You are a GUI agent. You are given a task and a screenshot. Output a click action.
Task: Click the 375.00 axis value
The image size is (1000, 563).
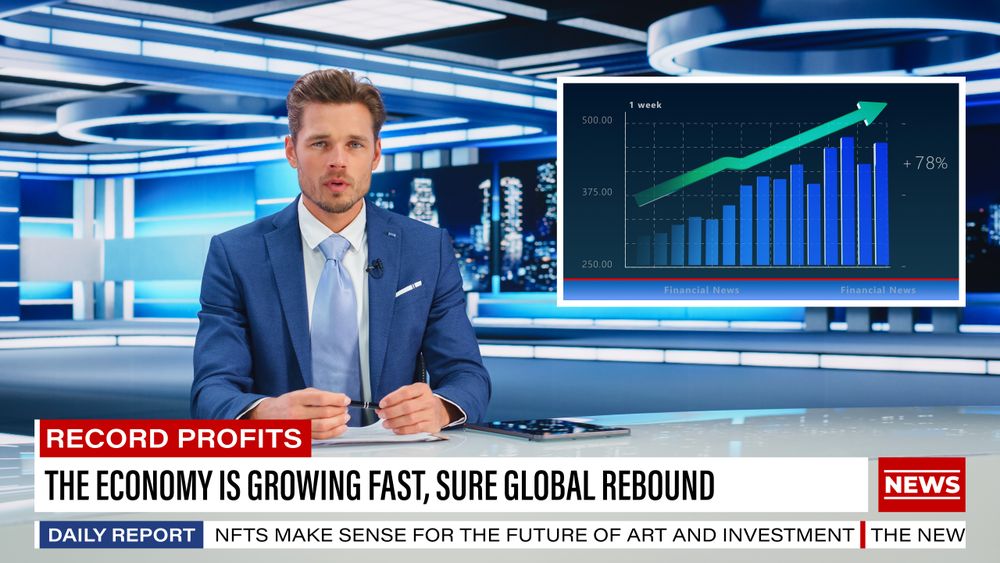coord(597,192)
